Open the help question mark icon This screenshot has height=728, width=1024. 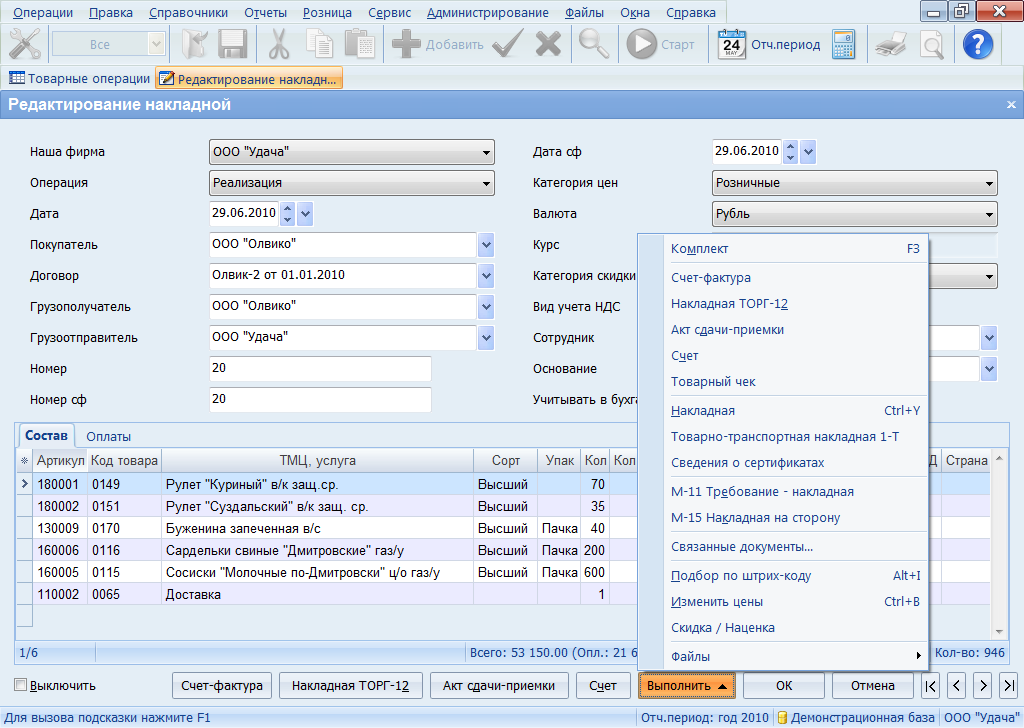[x=976, y=45]
